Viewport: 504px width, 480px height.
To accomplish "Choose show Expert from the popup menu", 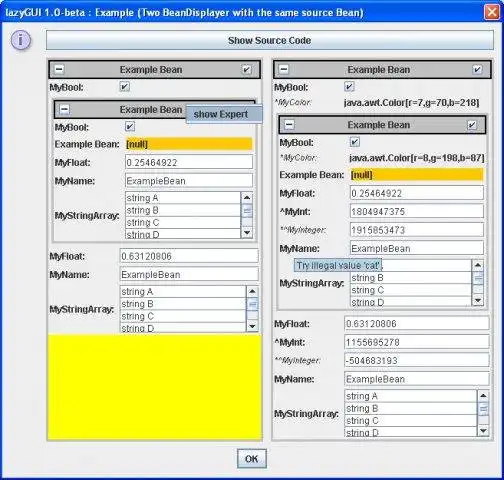I will 224,114.
